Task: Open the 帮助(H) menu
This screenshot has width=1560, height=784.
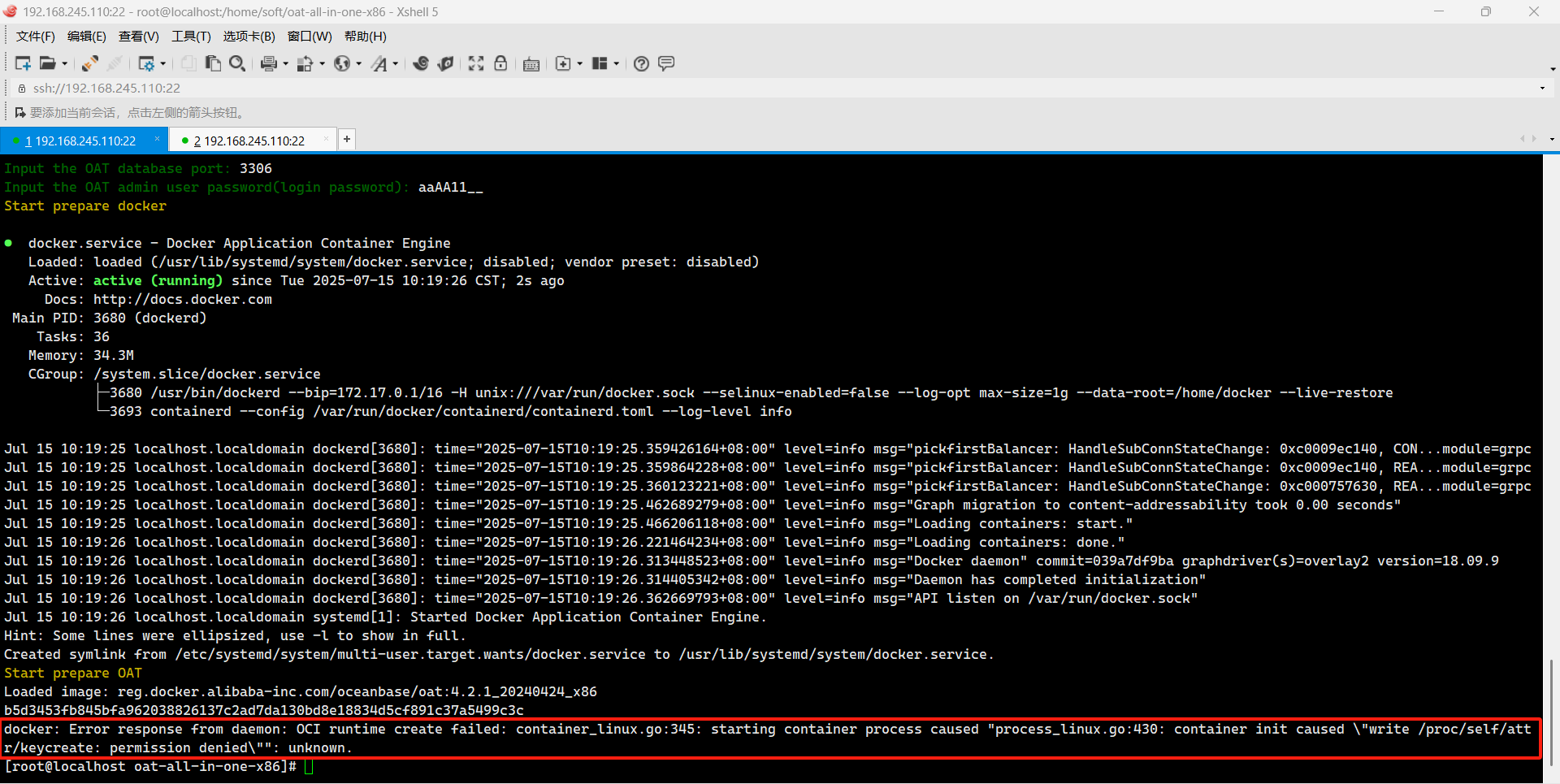Action: click(x=366, y=37)
